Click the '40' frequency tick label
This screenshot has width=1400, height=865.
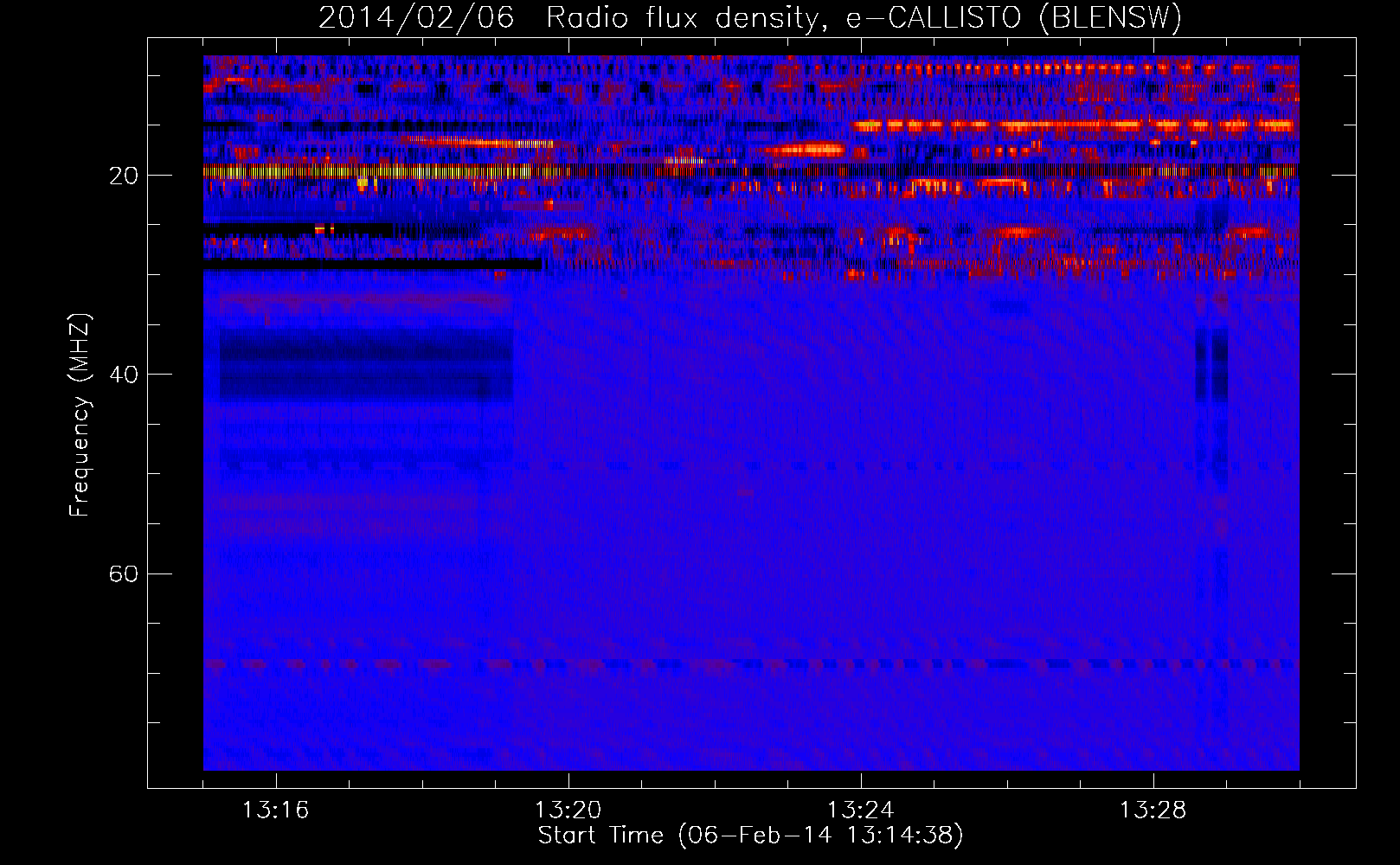click(x=124, y=375)
